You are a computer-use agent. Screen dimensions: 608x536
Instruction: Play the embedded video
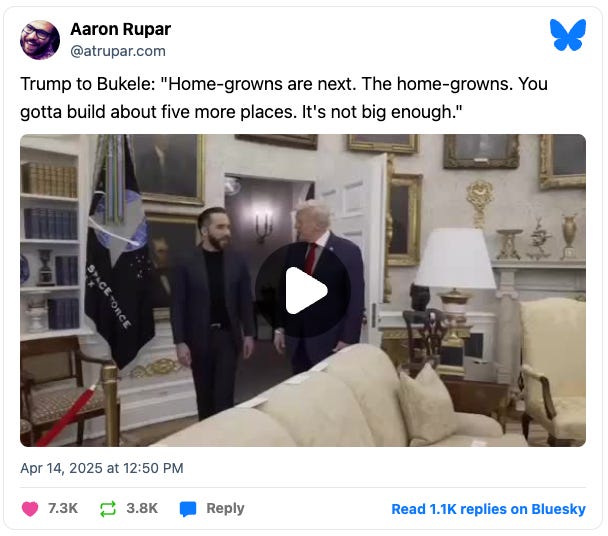[x=303, y=290]
